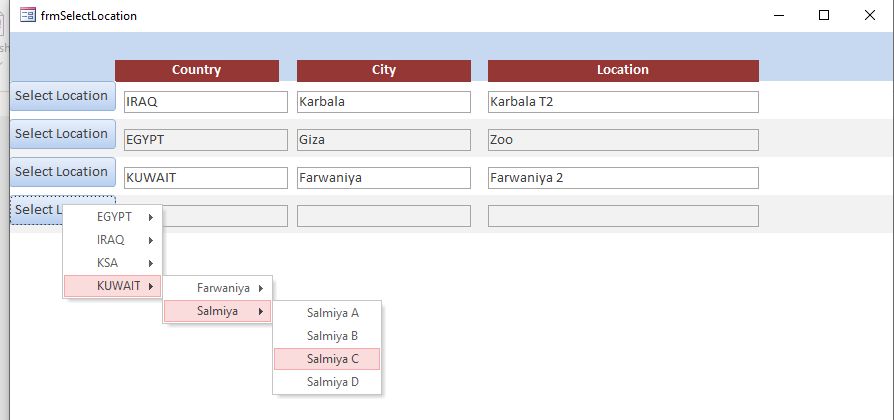Select the KUWAIT menu entry
894x420 pixels.
point(113,286)
